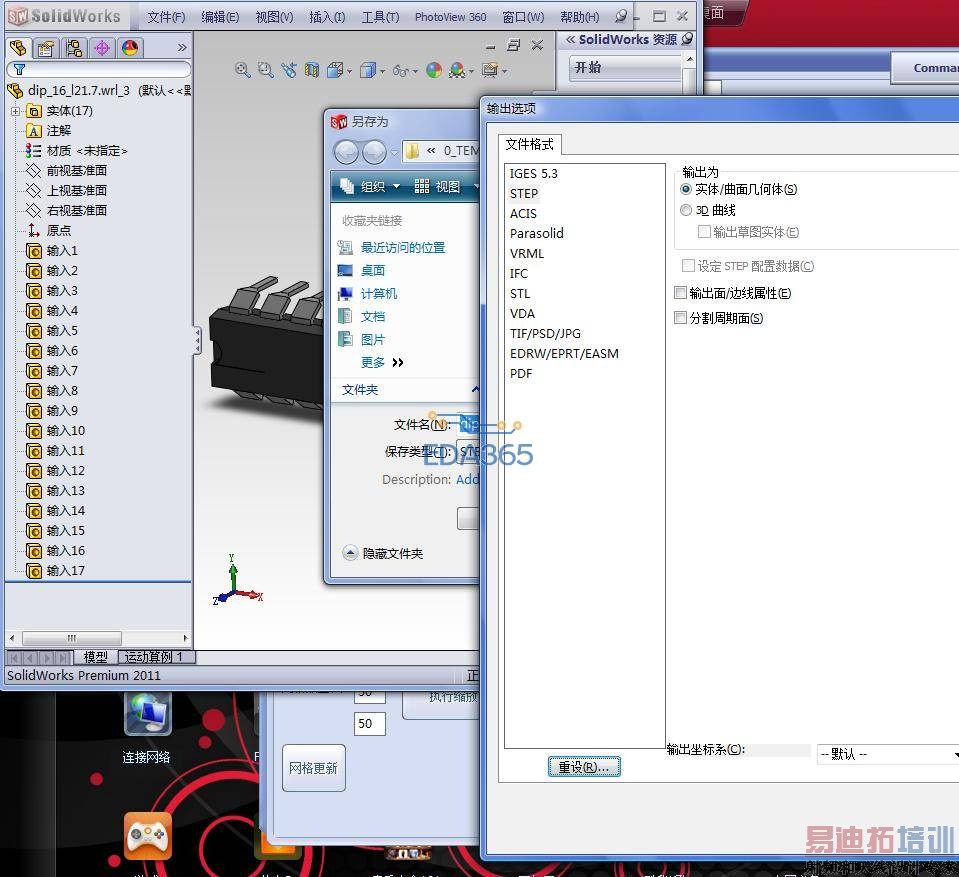Image resolution: width=959 pixels, height=877 pixels.
Task: Click the game controller desktop icon
Action: [147, 835]
